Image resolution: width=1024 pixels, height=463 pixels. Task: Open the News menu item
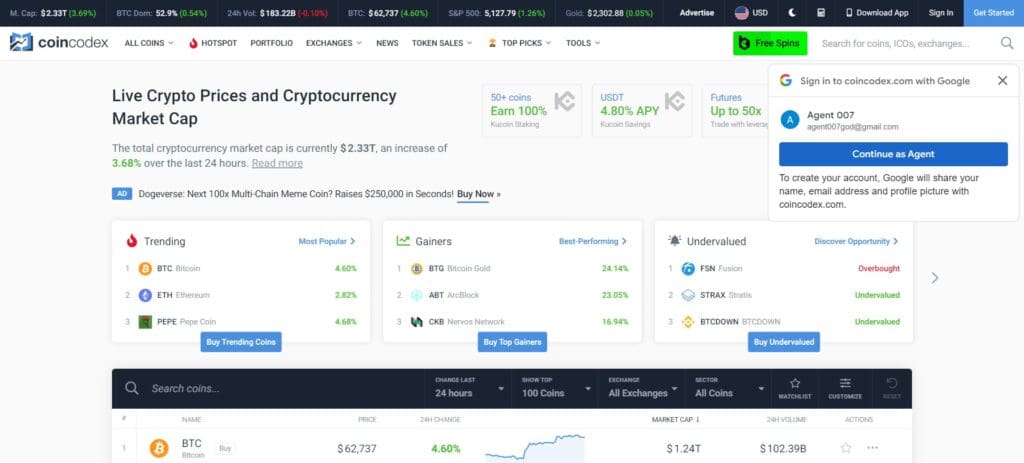[x=387, y=43]
